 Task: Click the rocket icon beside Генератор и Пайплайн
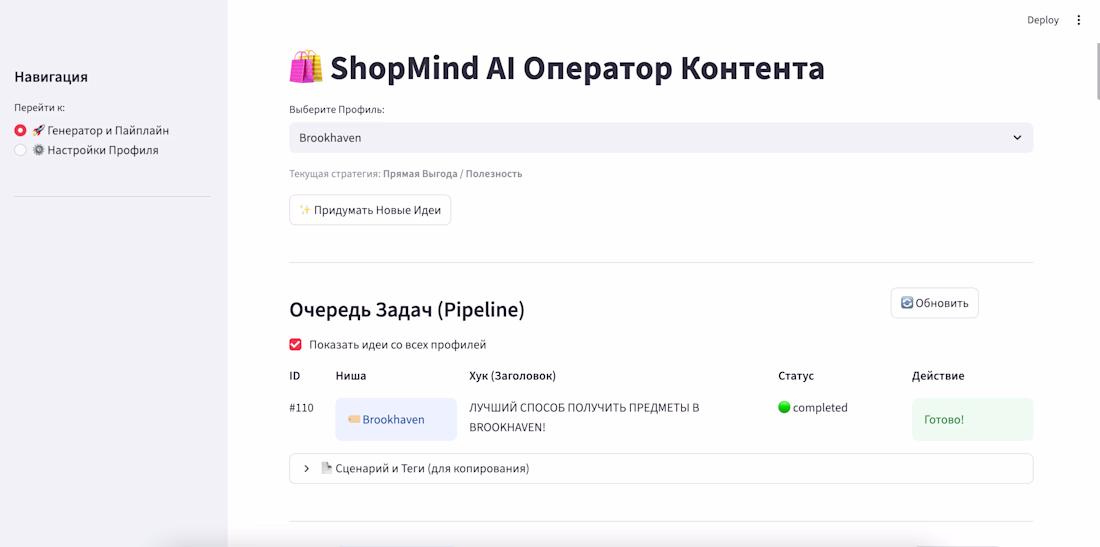point(39,130)
